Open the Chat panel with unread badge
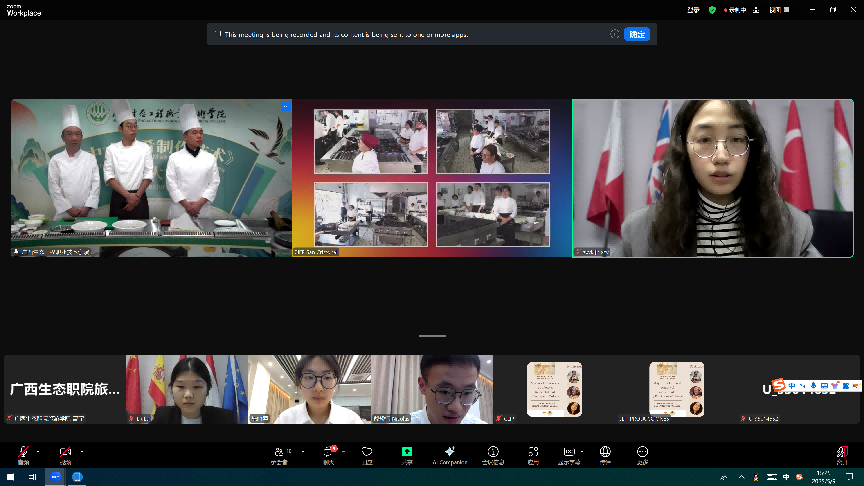Viewport: 864px width, 486px height. (x=328, y=451)
